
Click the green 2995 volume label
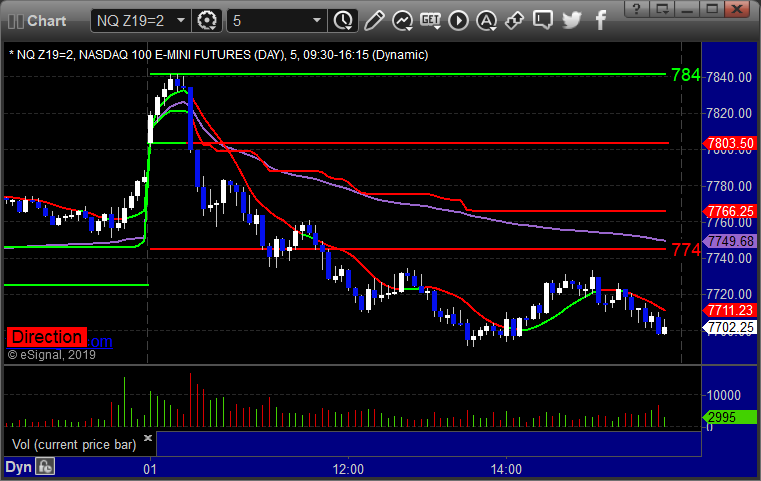(729, 417)
